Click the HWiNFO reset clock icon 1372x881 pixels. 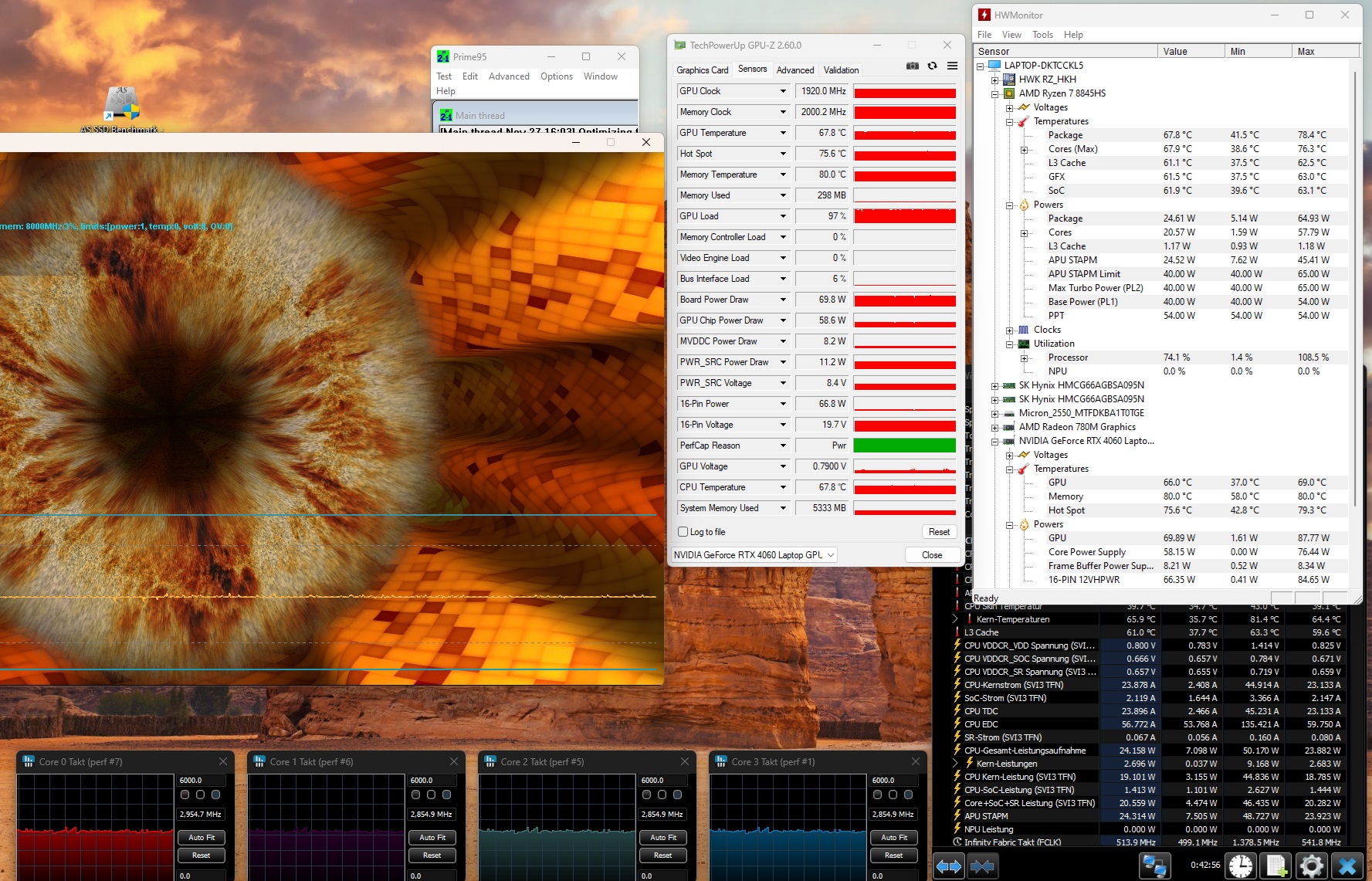pyautogui.click(x=1241, y=866)
